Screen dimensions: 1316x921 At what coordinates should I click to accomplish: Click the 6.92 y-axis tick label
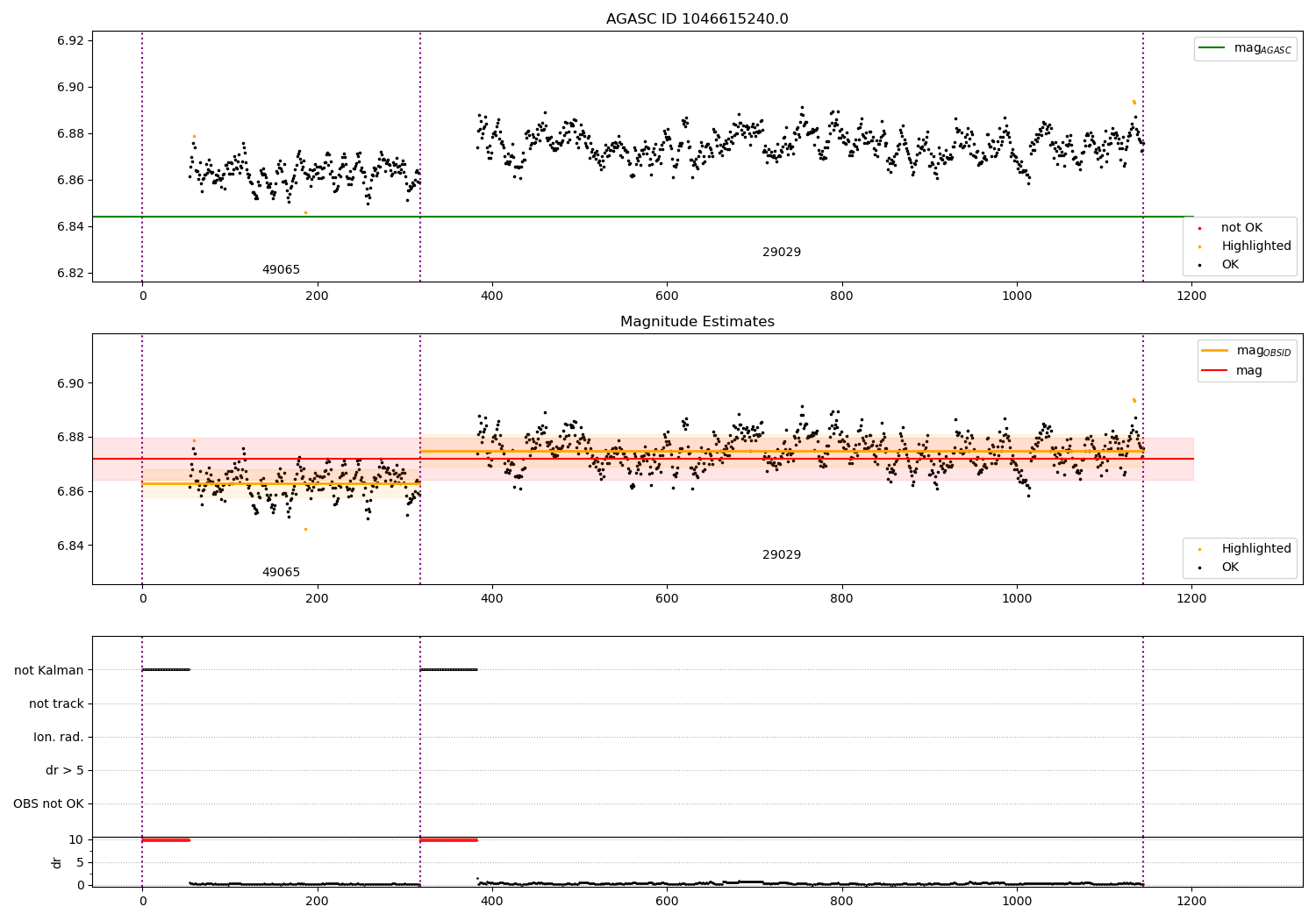click(70, 40)
